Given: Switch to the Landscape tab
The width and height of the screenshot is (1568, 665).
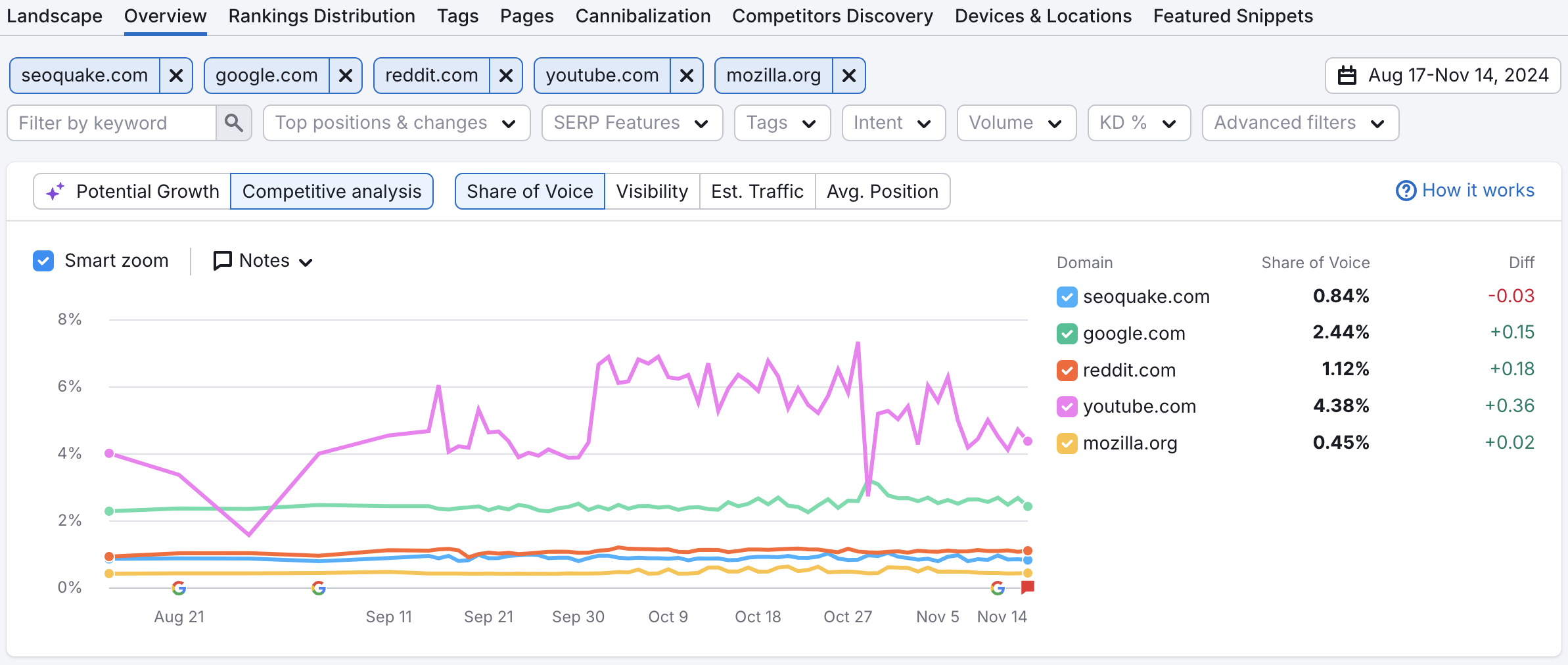Looking at the screenshot, I should [x=55, y=16].
